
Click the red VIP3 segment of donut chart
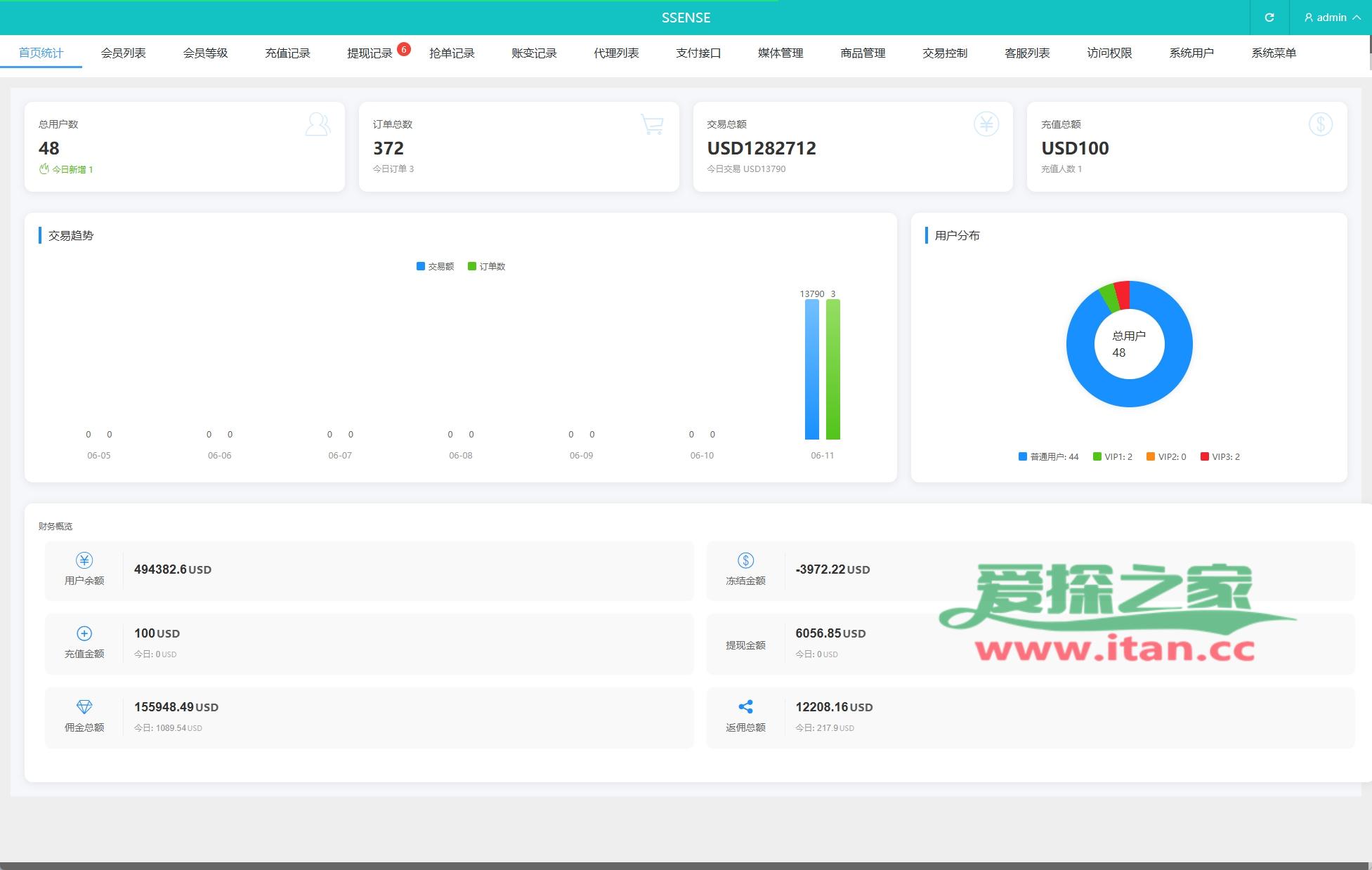tap(1123, 295)
